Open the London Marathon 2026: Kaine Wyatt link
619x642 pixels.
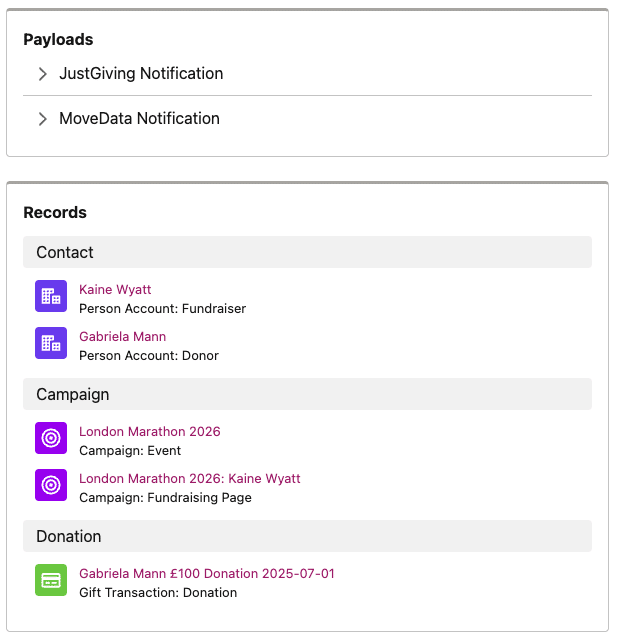click(190, 479)
